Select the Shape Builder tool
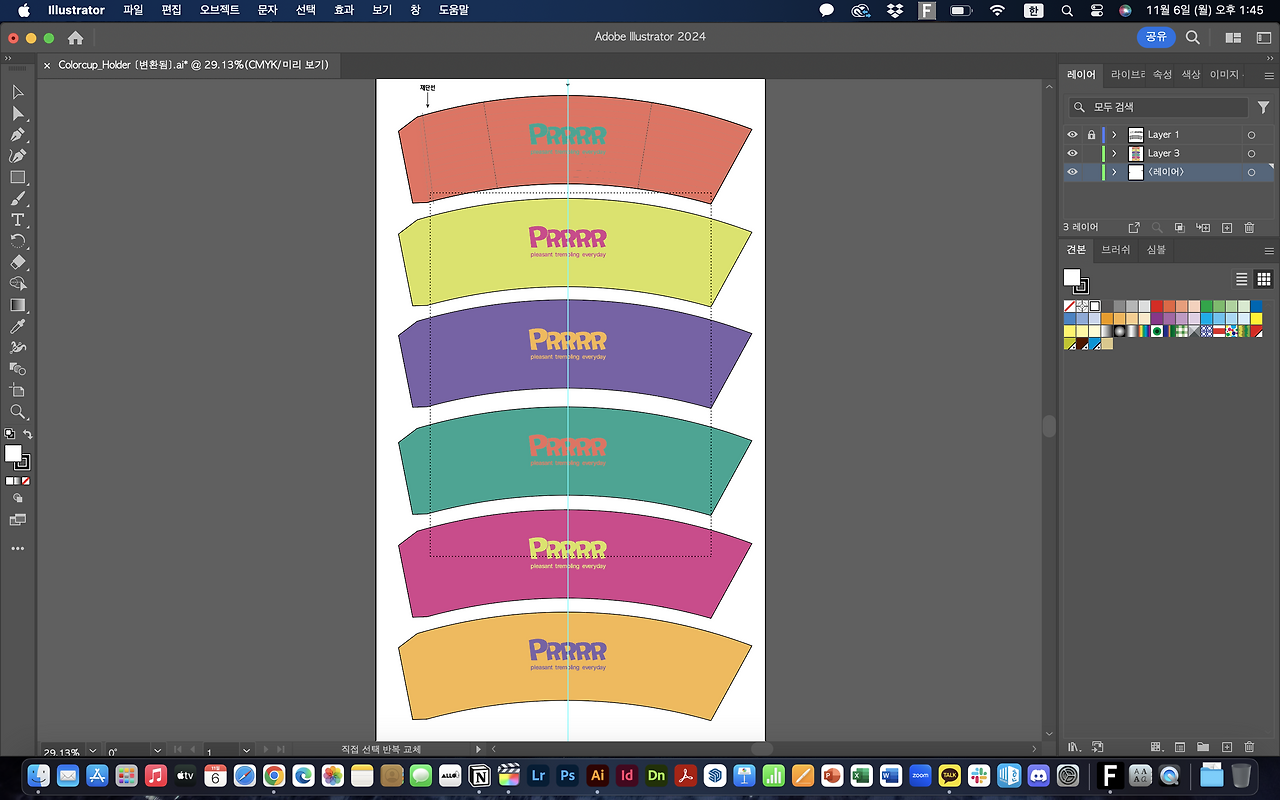 coord(18,284)
